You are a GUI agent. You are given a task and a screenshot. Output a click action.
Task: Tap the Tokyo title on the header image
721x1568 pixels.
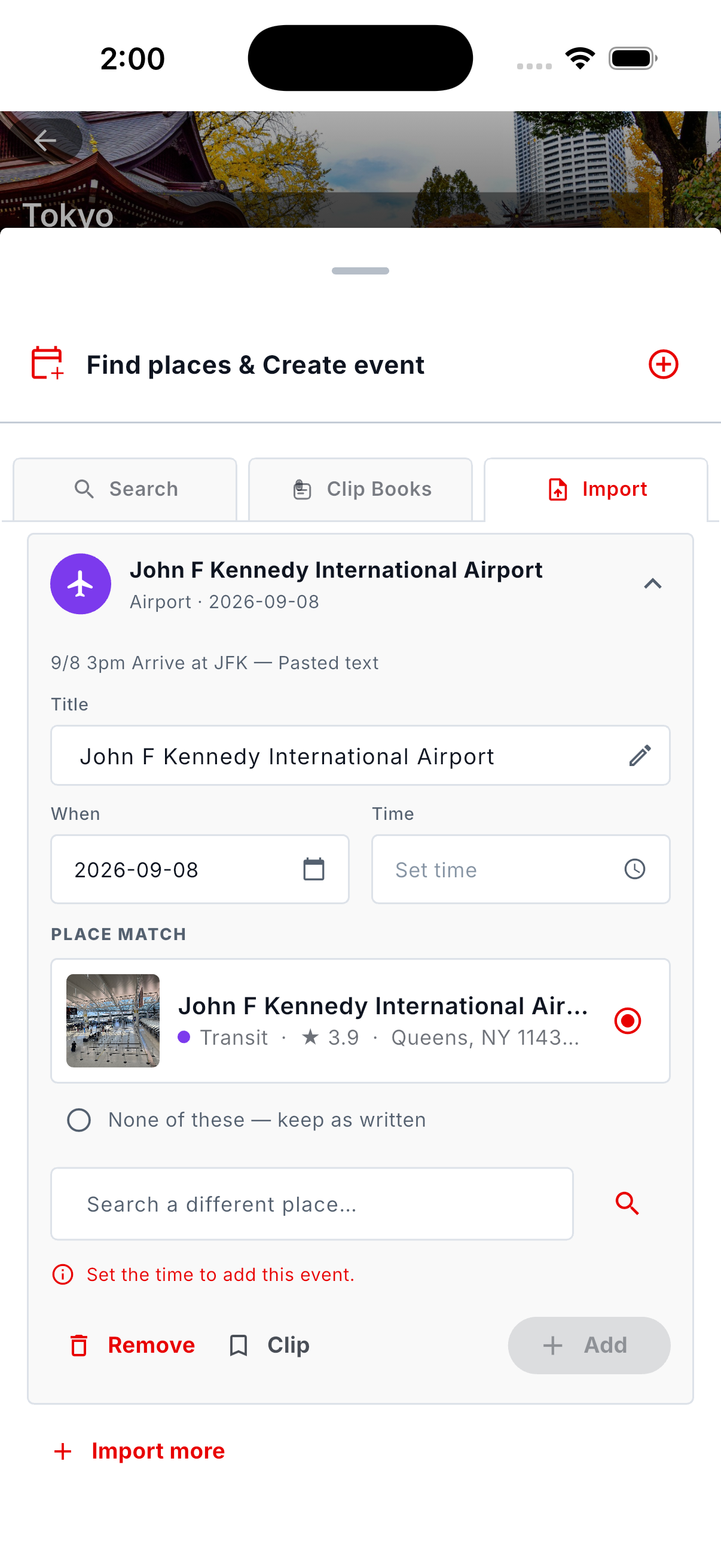68,214
